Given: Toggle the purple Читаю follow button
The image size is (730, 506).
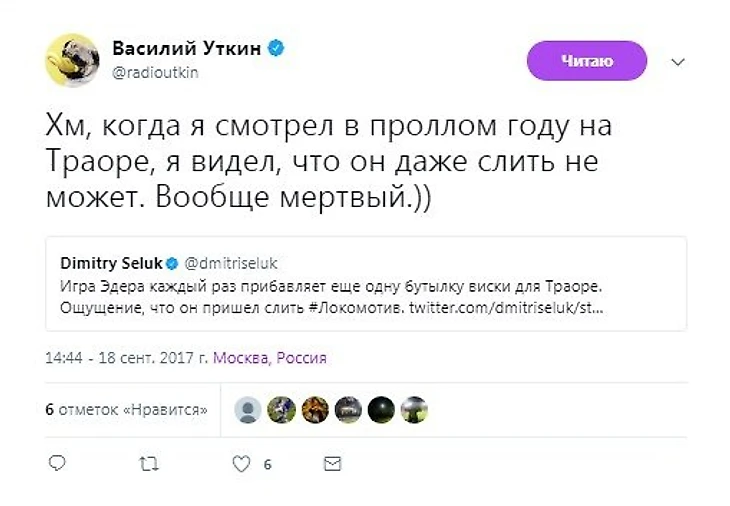Looking at the screenshot, I should point(587,62).
